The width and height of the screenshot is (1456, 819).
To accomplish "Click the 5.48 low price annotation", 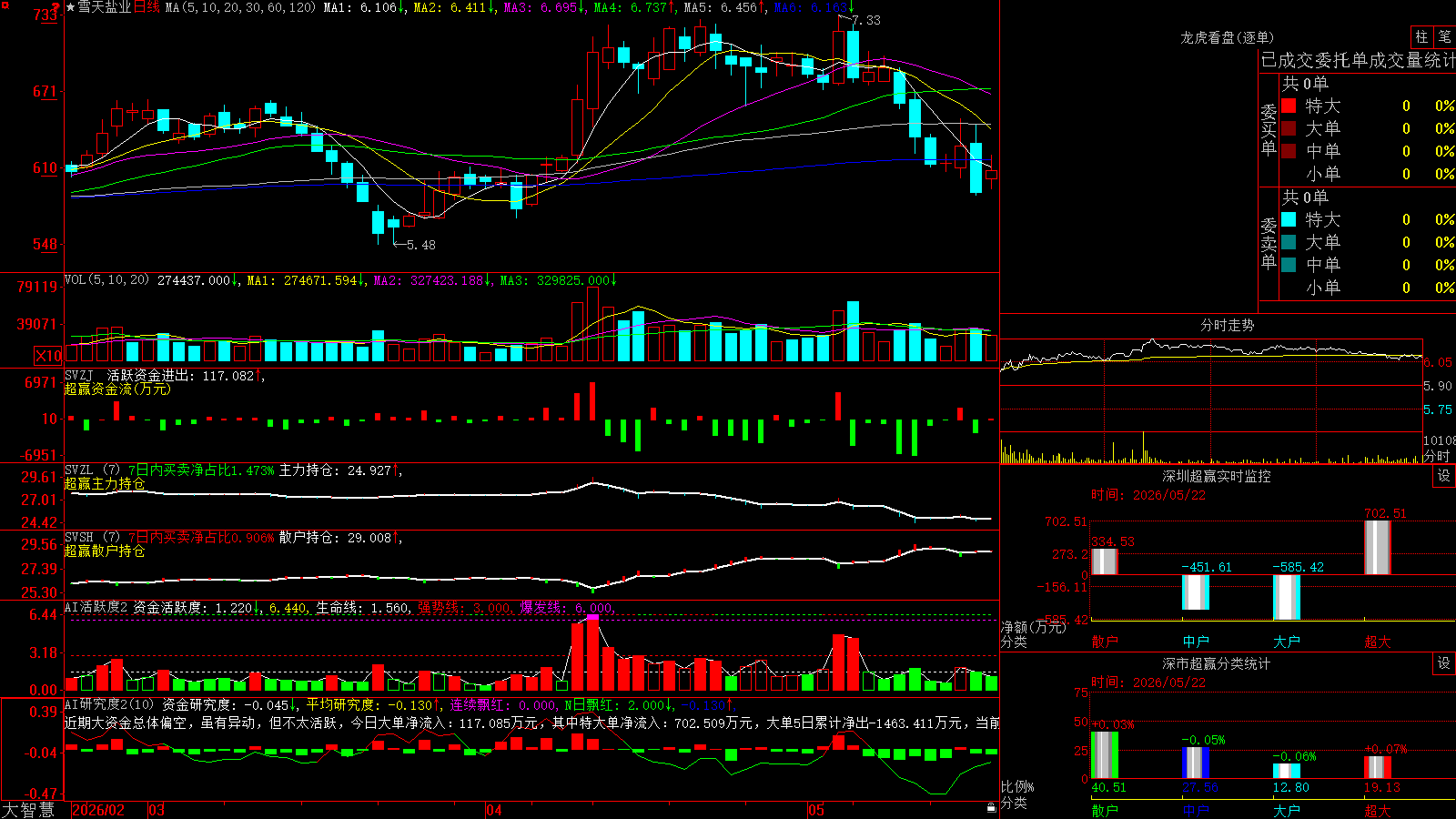I will [x=421, y=245].
